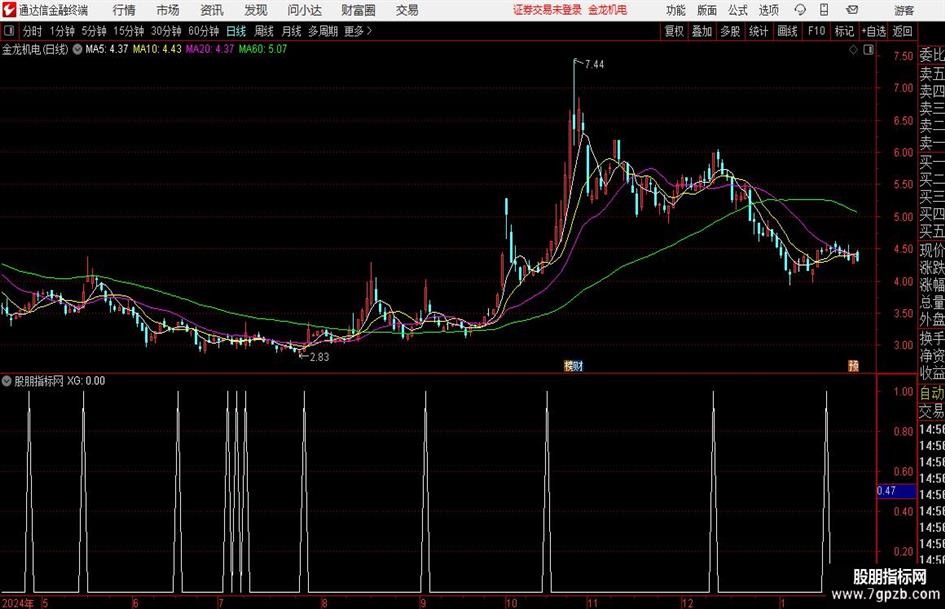Expand the dropdown beside 股朋指标网 indicator
This screenshot has width=945, height=609.
click(7, 381)
